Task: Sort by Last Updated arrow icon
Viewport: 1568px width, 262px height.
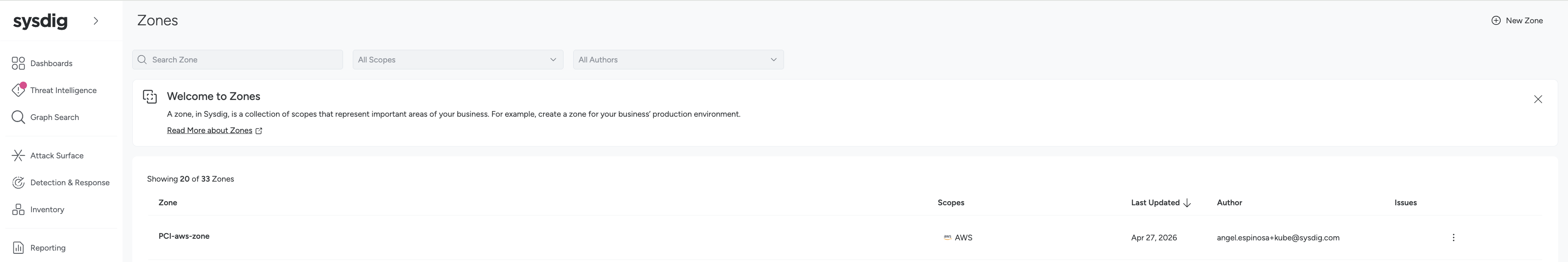Action: (1187, 203)
